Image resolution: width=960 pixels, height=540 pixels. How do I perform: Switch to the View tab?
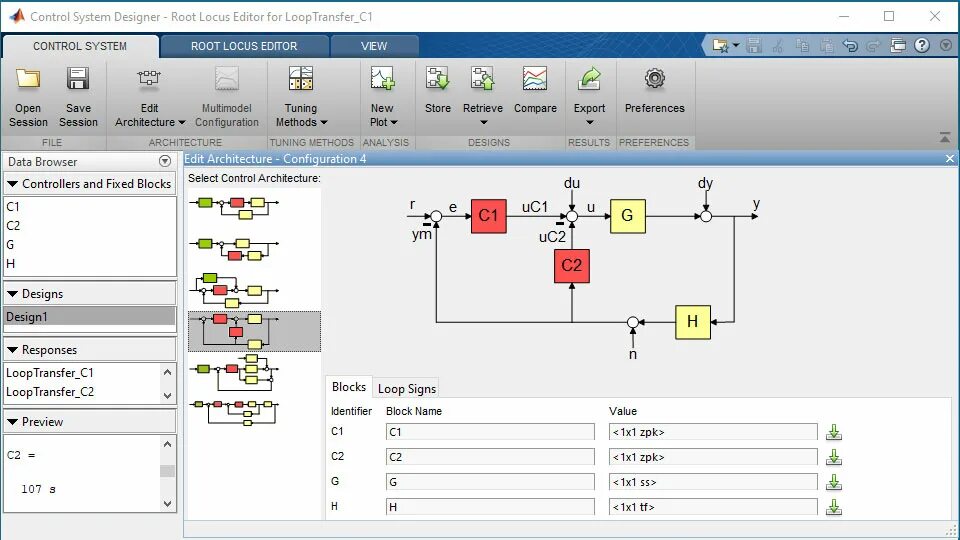374,47
